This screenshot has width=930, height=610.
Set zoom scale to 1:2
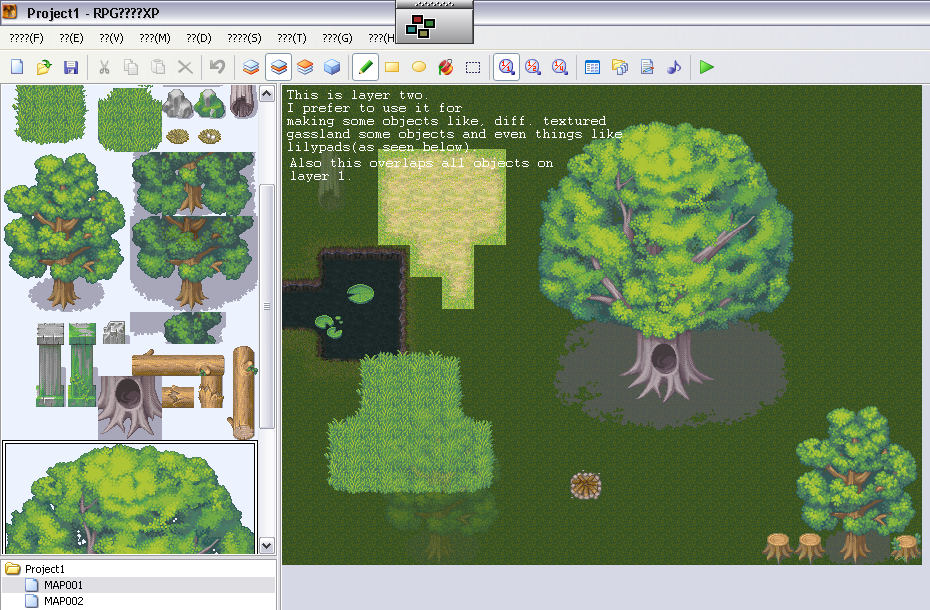(x=533, y=67)
